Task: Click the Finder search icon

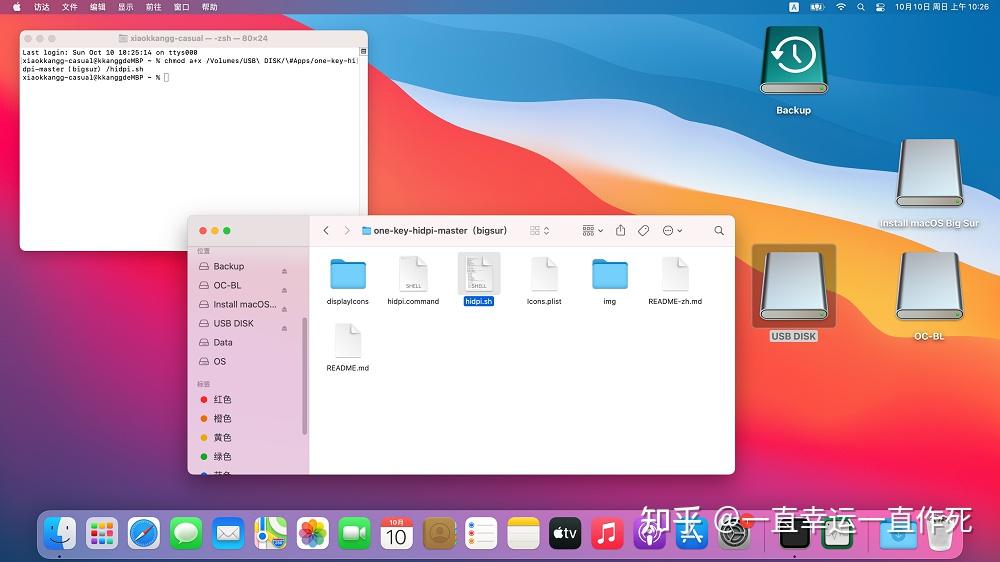Action: click(x=719, y=230)
